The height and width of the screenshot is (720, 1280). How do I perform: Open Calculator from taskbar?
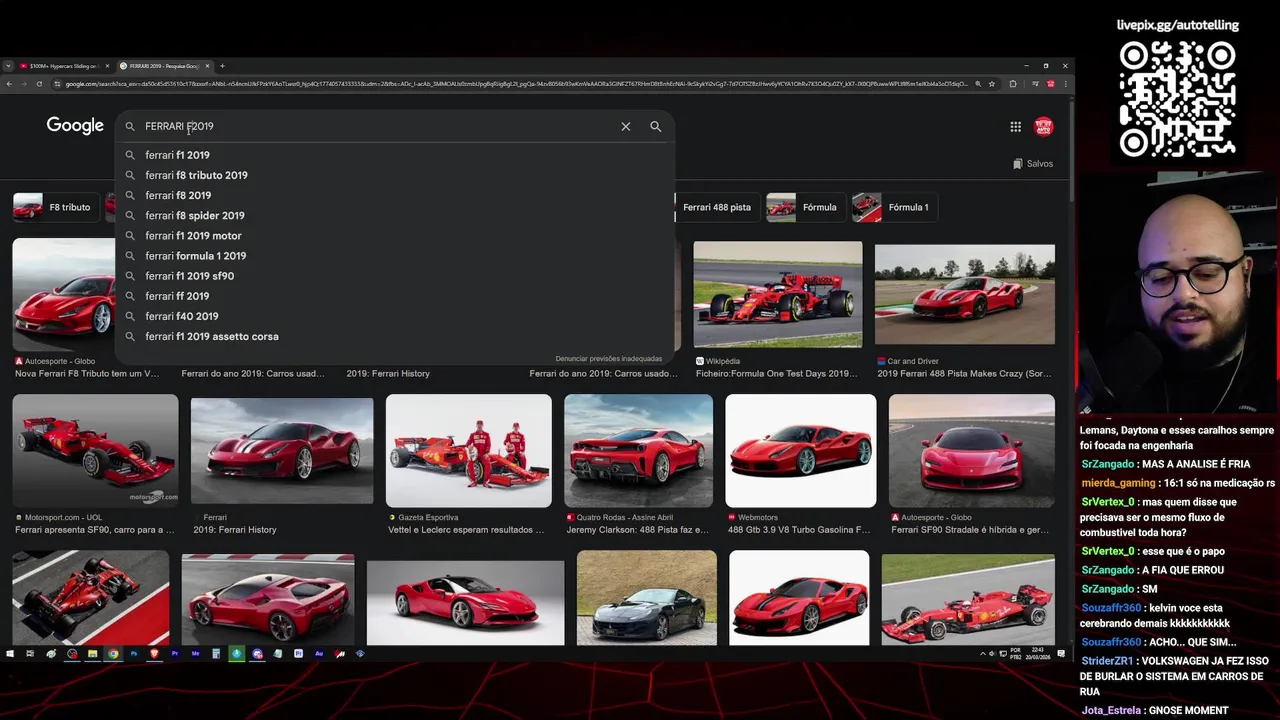click(x=216, y=654)
